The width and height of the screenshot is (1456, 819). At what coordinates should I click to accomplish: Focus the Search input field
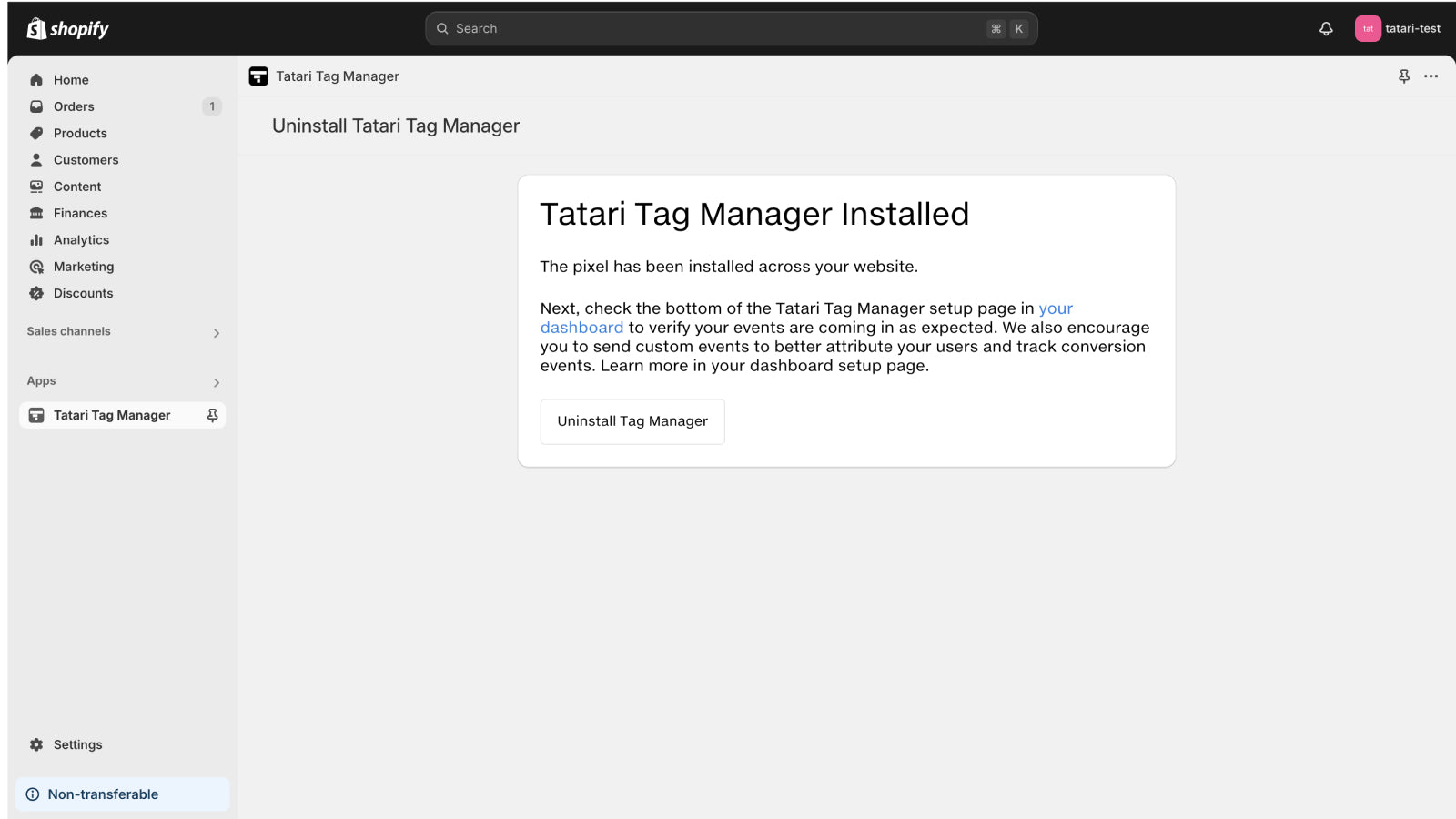coord(731,29)
